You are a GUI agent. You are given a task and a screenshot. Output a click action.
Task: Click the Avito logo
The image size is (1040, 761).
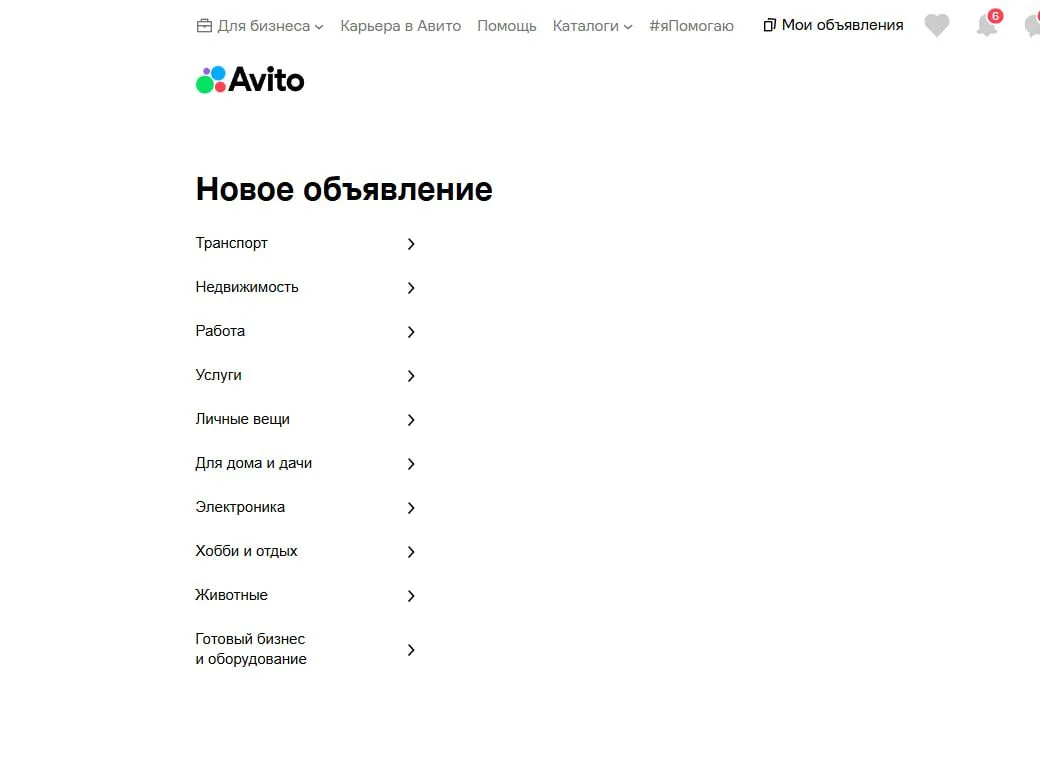tap(250, 80)
